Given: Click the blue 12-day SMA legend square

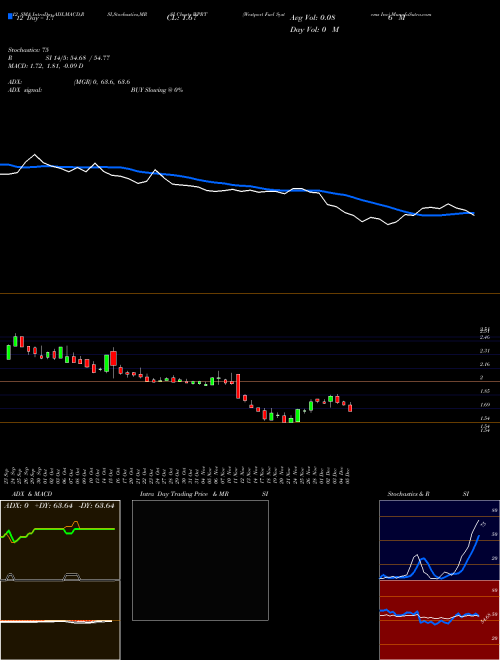Looking at the screenshot, I should click(x=10, y=17).
